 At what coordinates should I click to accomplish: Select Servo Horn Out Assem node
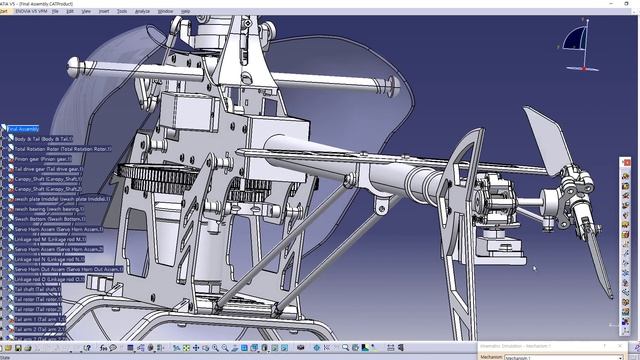(x=69, y=269)
